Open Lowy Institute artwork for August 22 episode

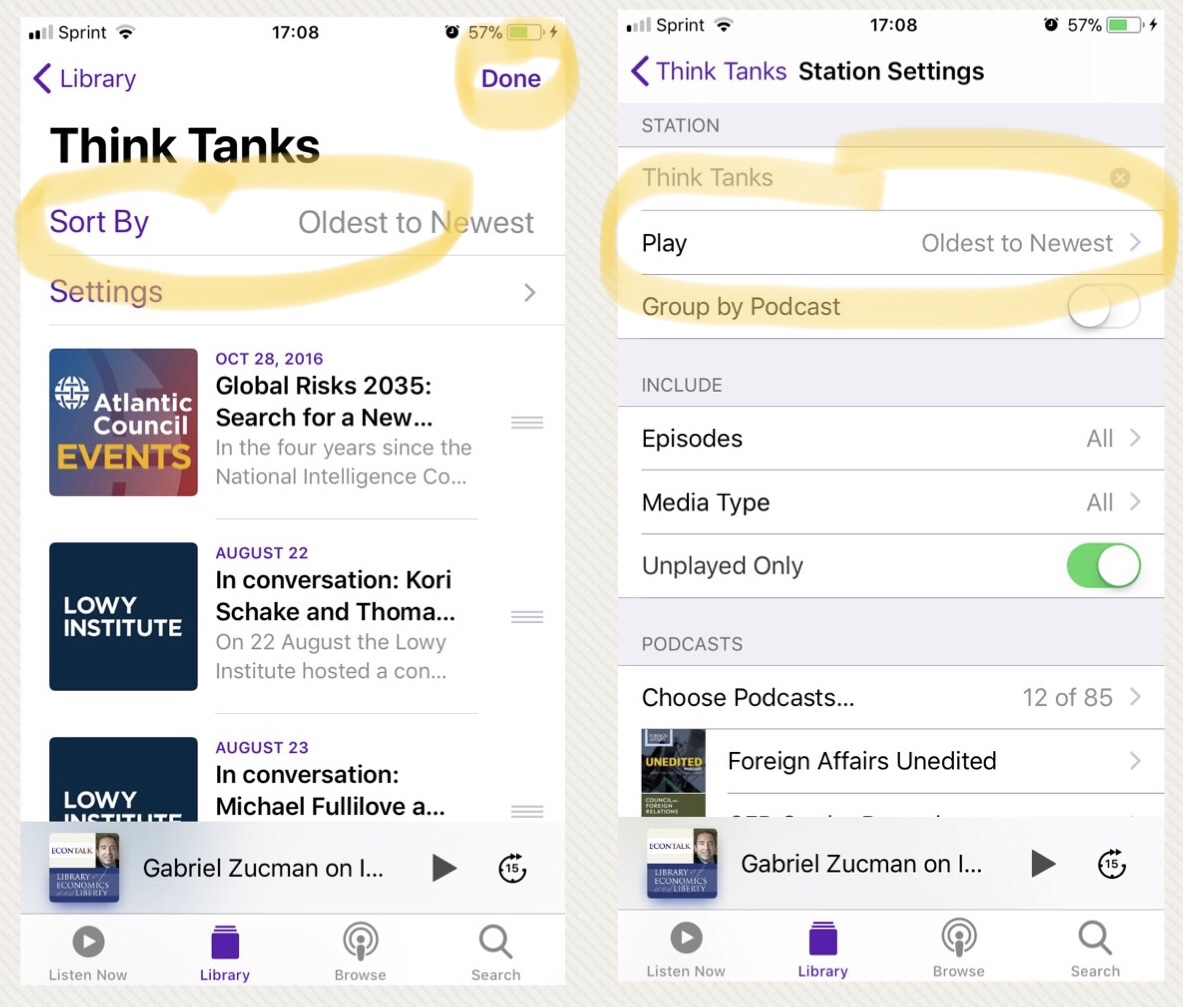tap(123, 616)
